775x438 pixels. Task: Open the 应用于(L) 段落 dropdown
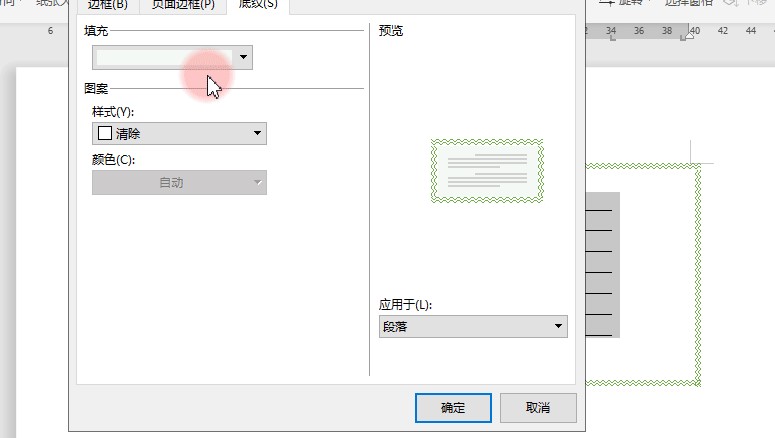(473, 326)
